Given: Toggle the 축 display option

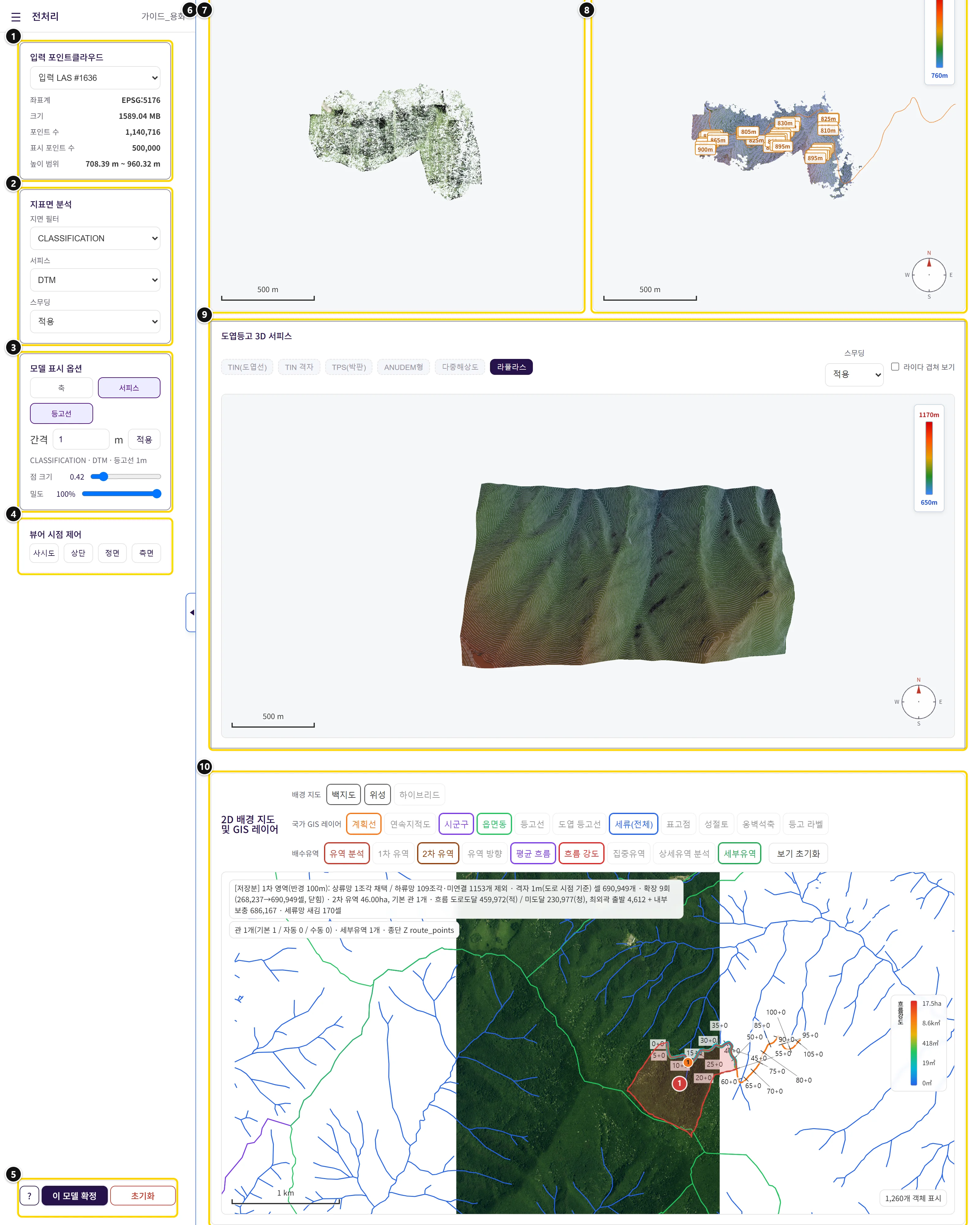Looking at the screenshot, I should pos(61,387).
